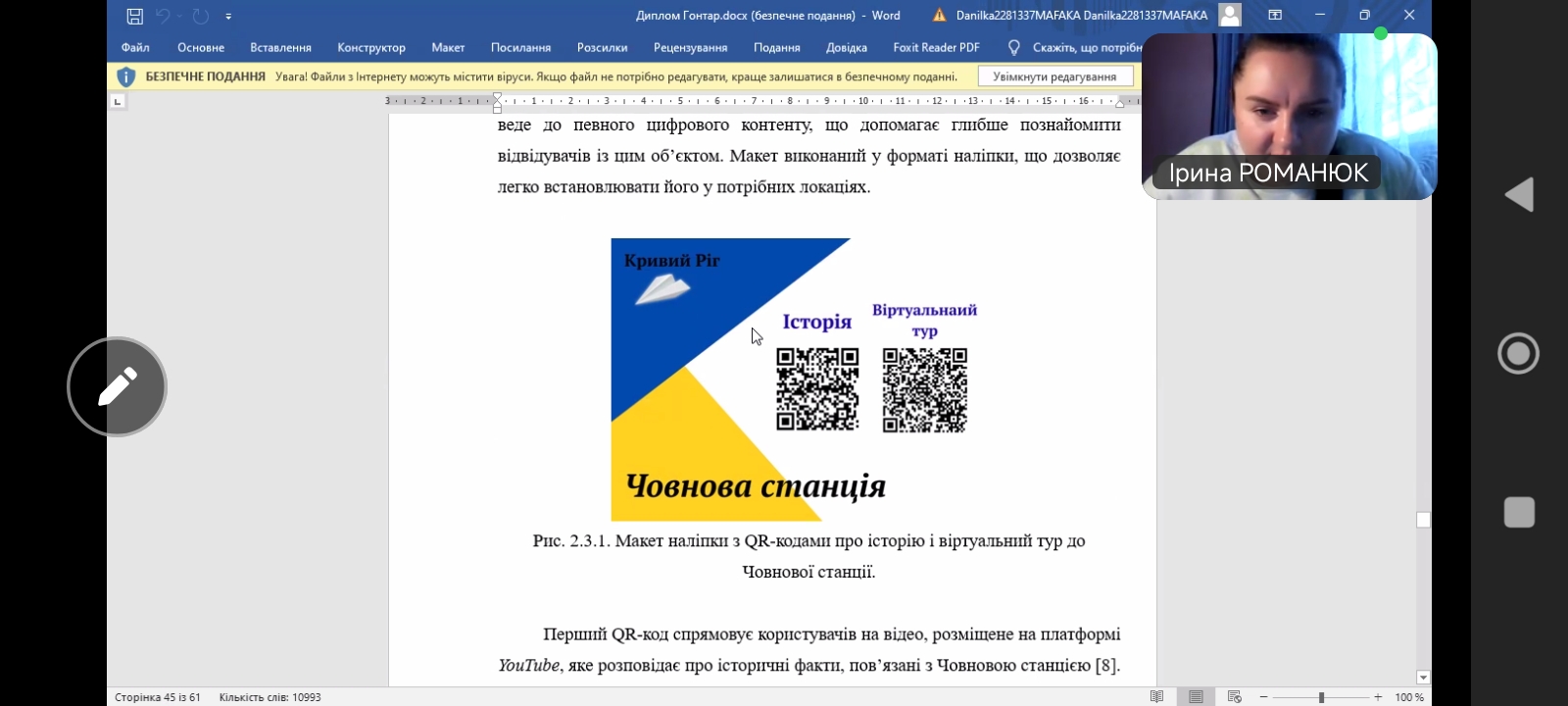The width and height of the screenshot is (1568, 706).
Task: Save the document with the floppy icon
Action: [x=135, y=16]
